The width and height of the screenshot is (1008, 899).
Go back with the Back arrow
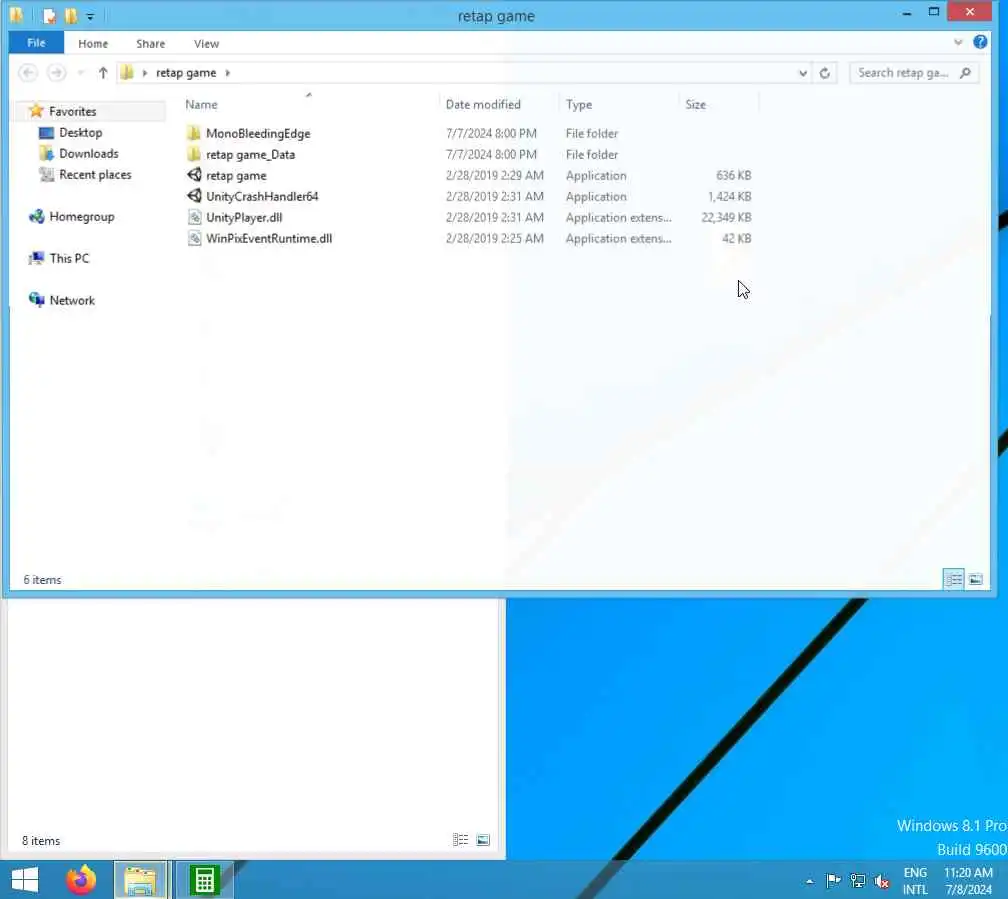tap(28, 73)
